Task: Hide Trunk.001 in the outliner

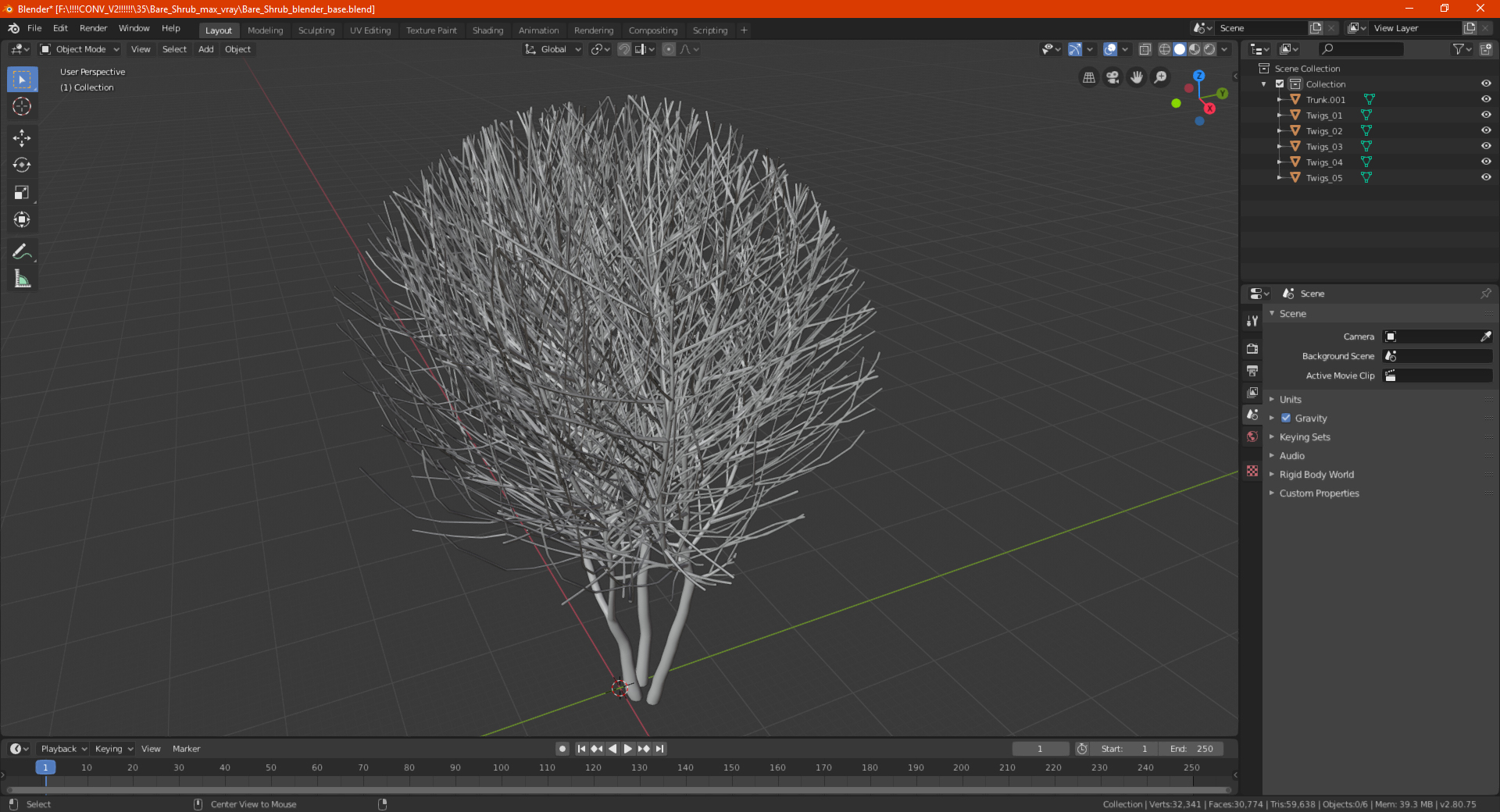Action: click(x=1486, y=99)
